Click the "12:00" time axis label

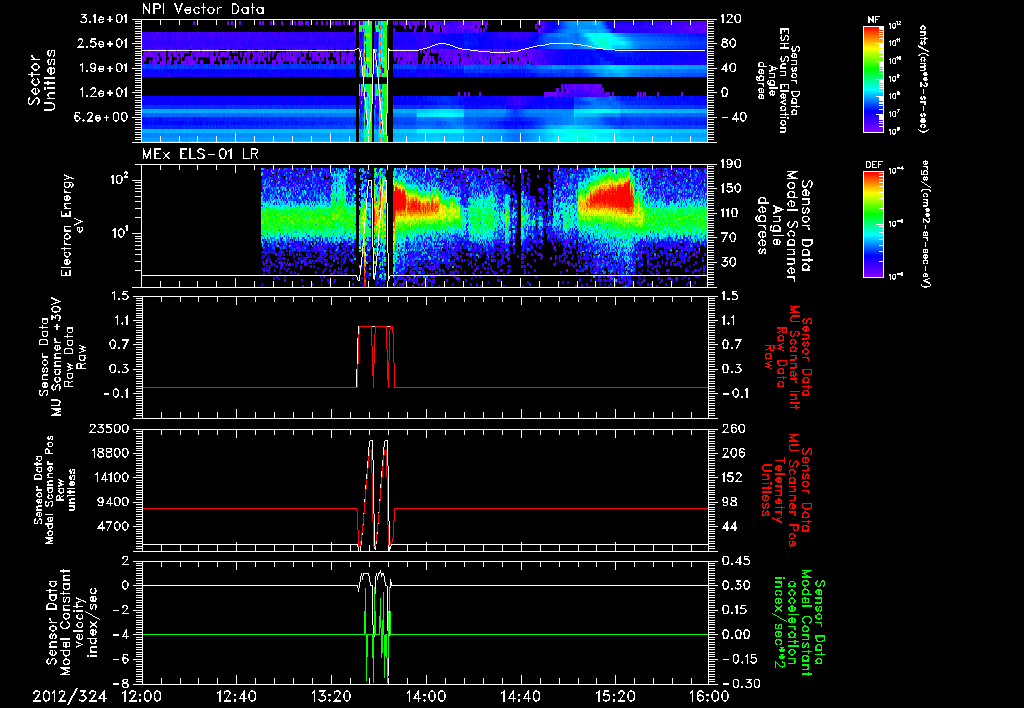click(x=142, y=696)
